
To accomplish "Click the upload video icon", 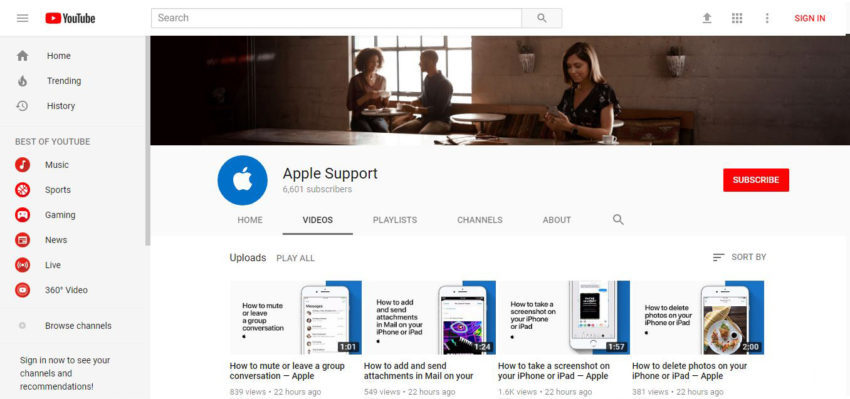I will pos(706,18).
